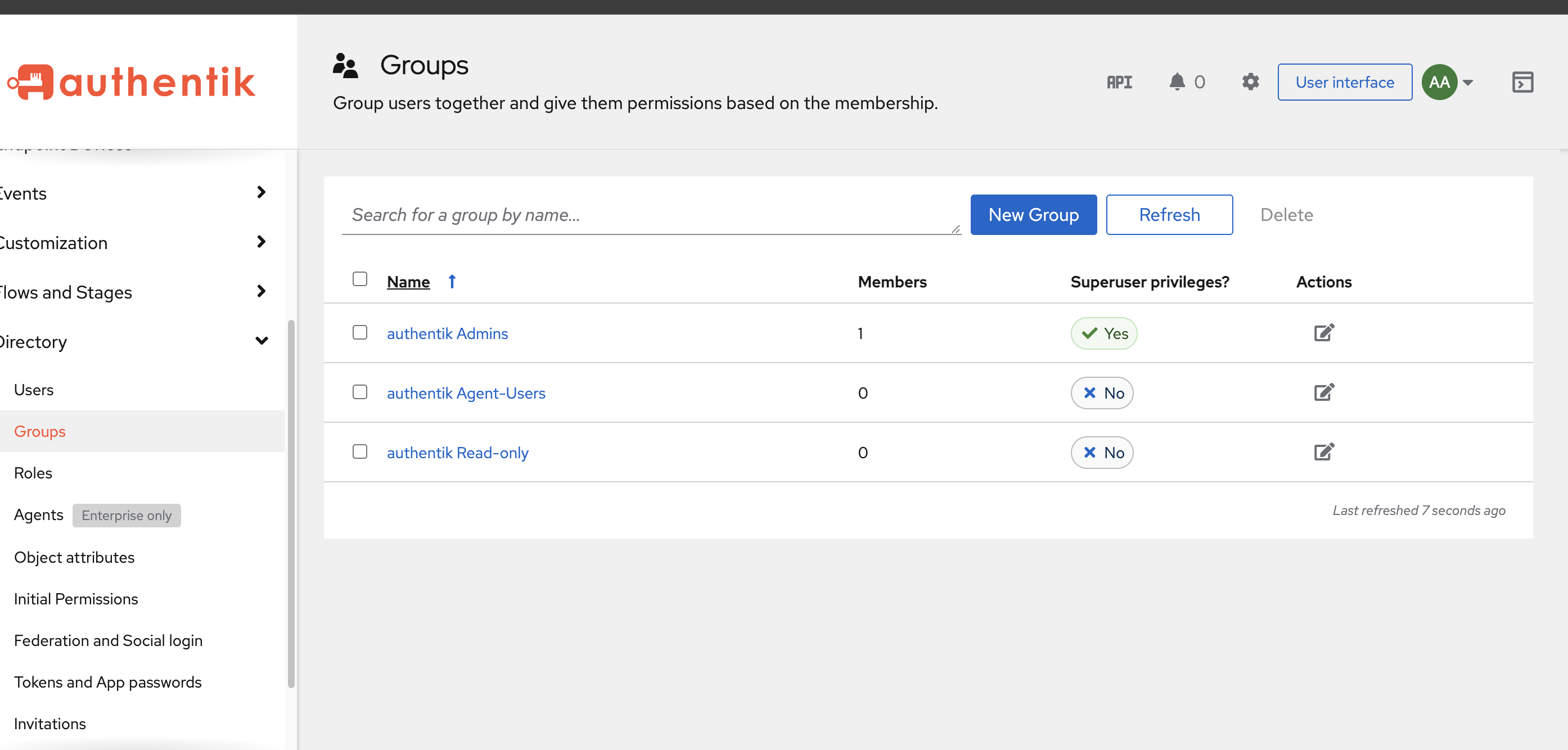Open the side panel toggle icon

pyautogui.click(x=1522, y=82)
